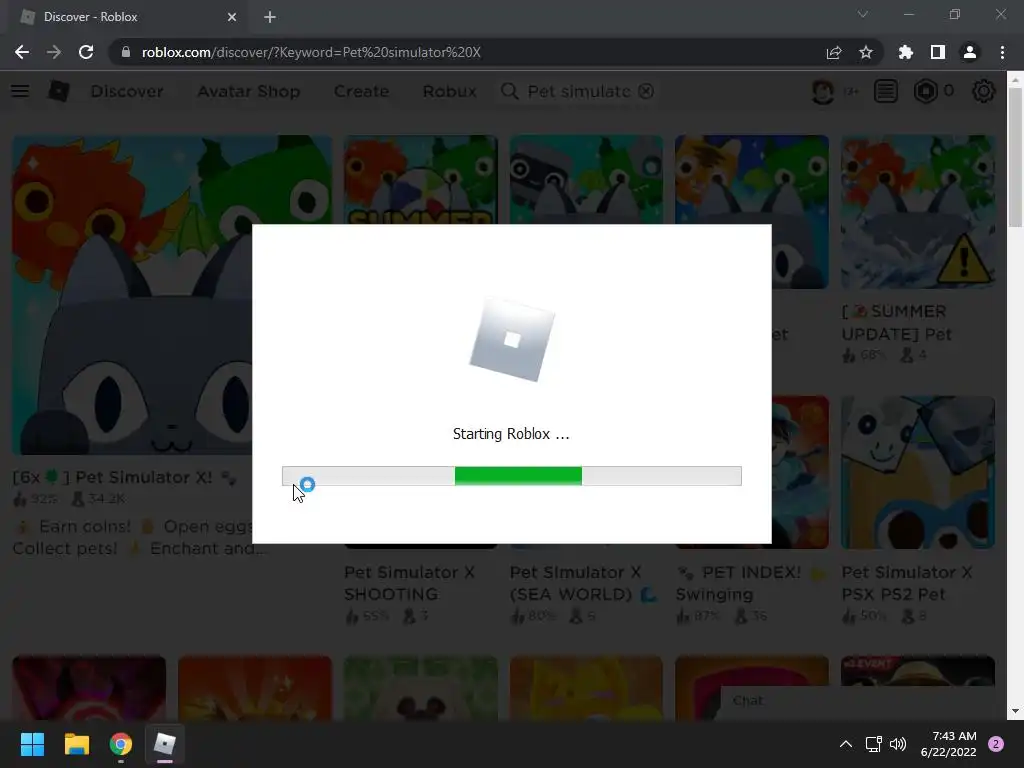Image resolution: width=1024 pixels, height=768 pixels.
Task: Open the Robux nav item
Action: coord(449,91)
